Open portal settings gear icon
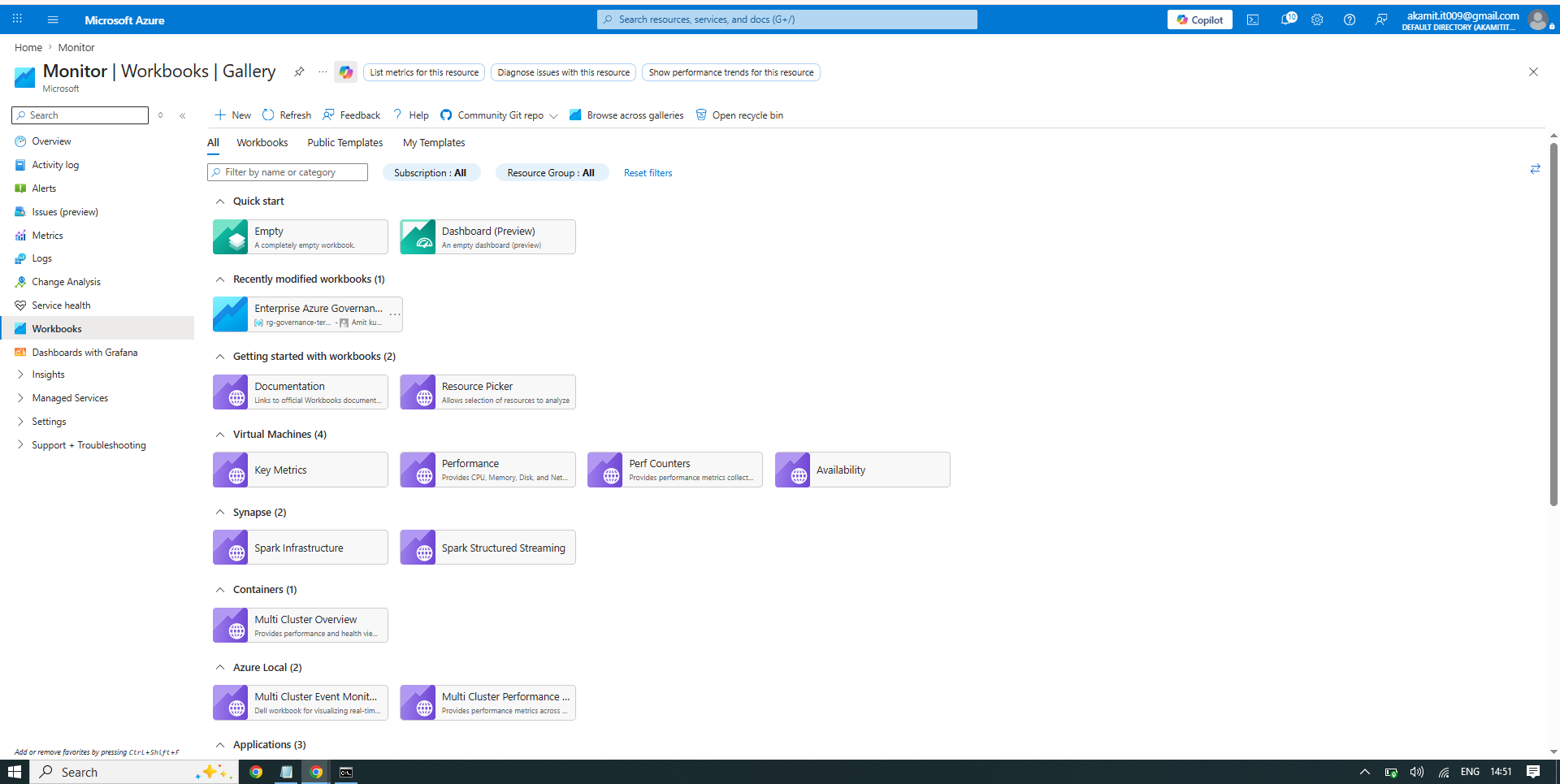 [x=1317, y=19]
